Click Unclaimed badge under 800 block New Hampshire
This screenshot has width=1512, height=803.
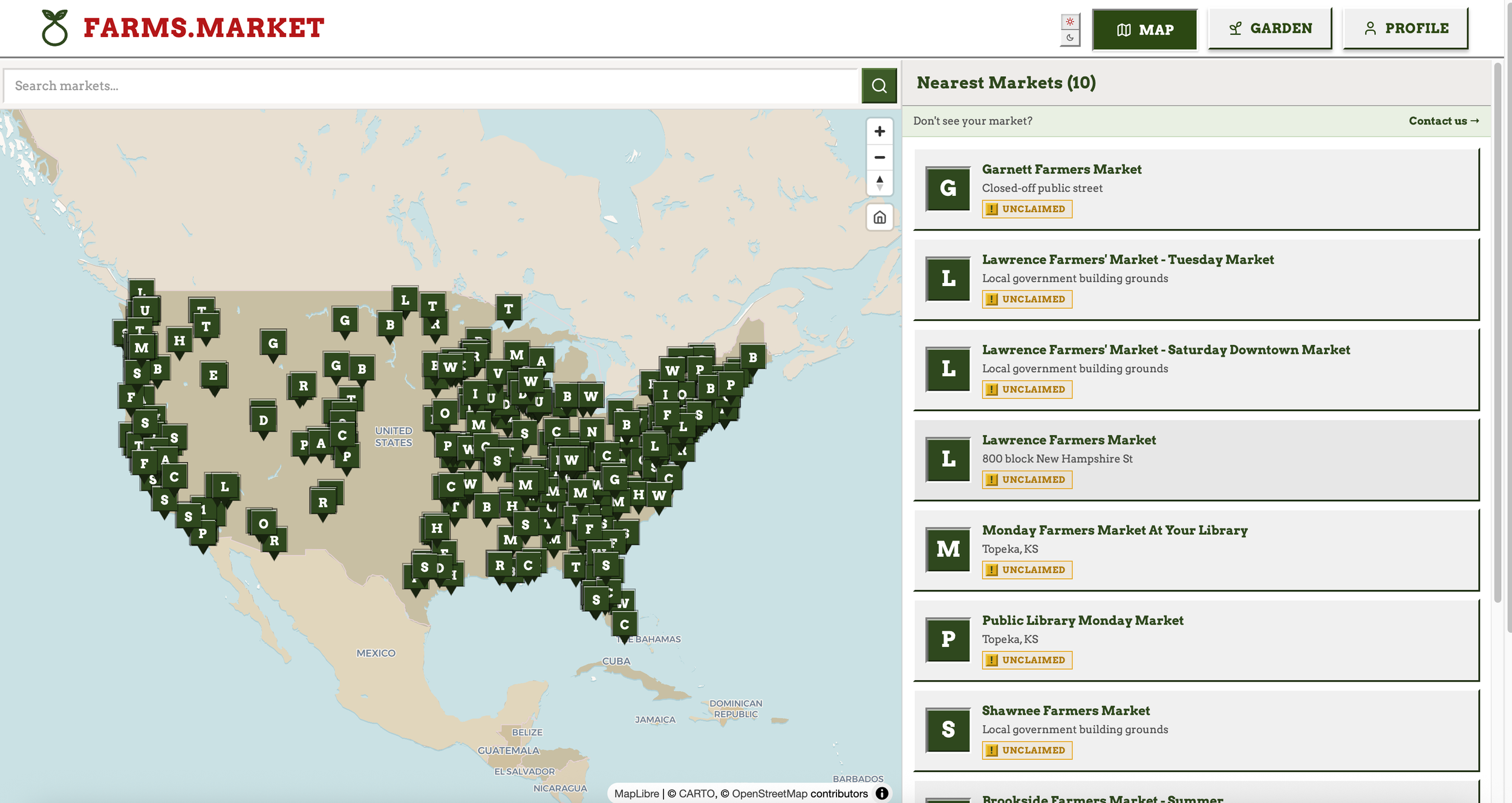[x=1027, y=480]
